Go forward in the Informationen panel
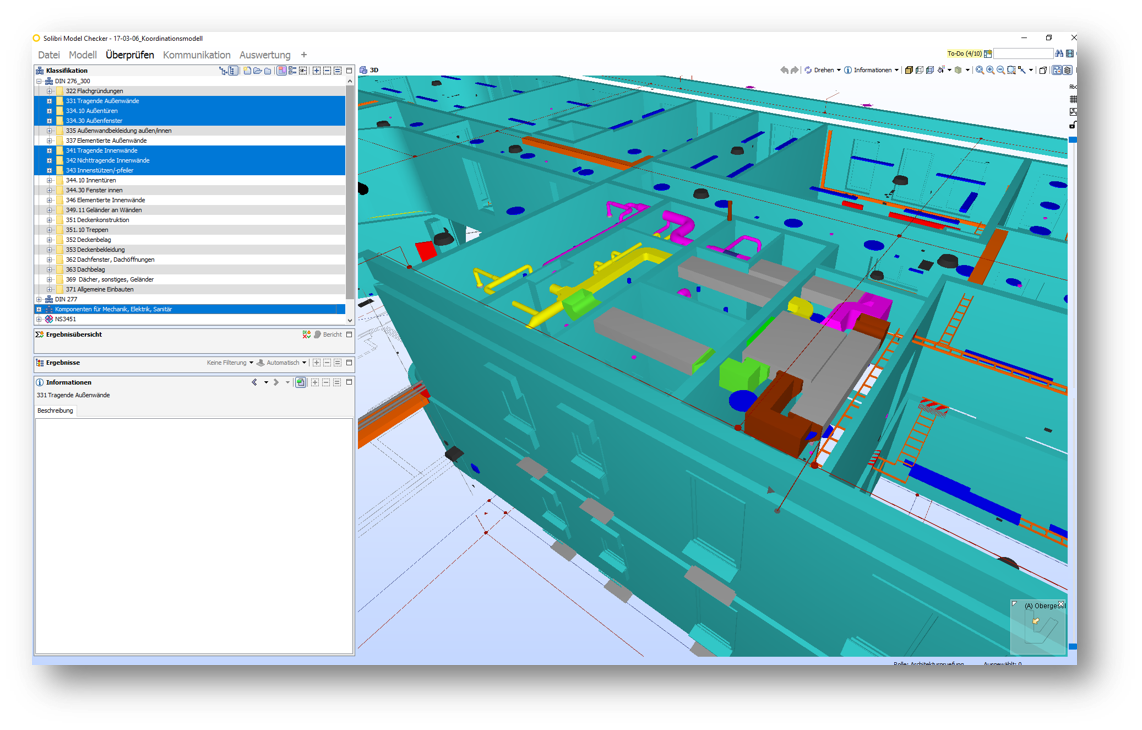The width and height of the screenshot is (1142, 730). click(x=276, y=382)
